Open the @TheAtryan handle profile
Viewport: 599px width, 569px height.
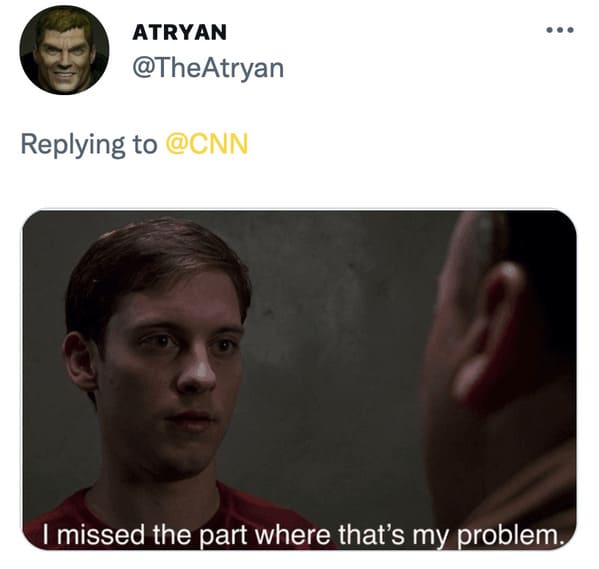coord(208,69)
